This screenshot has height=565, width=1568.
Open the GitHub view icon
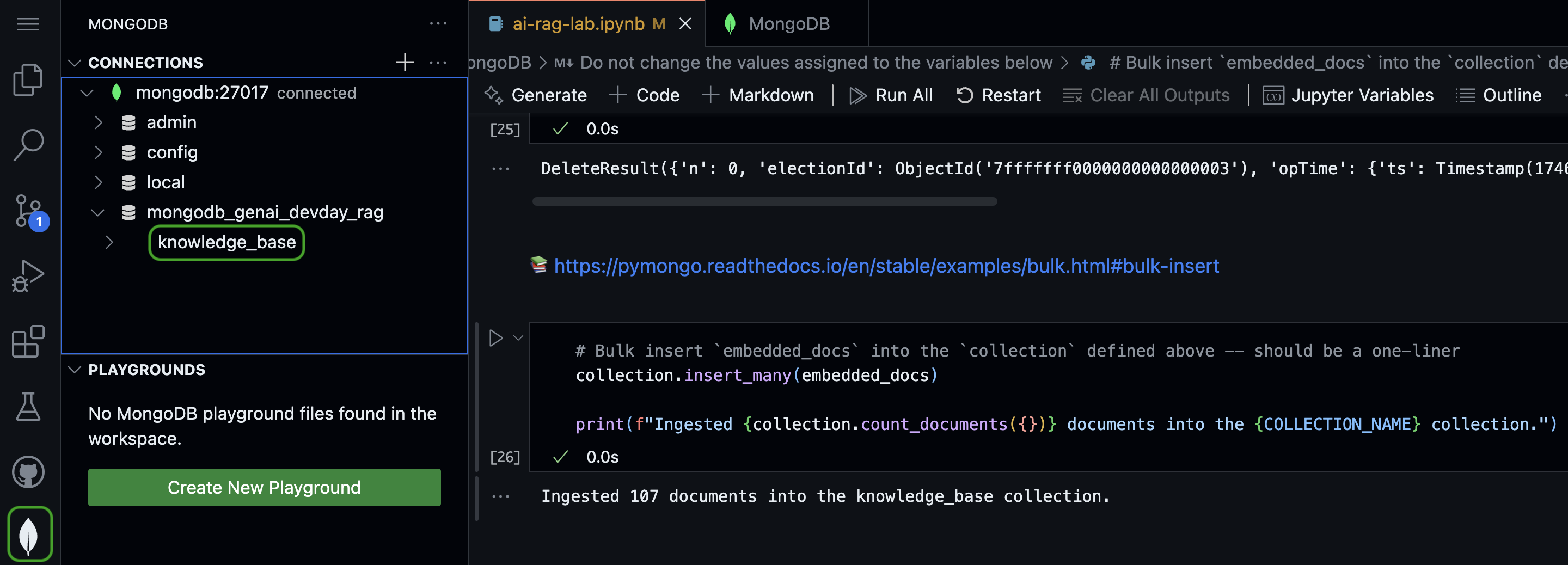point(28,472)
